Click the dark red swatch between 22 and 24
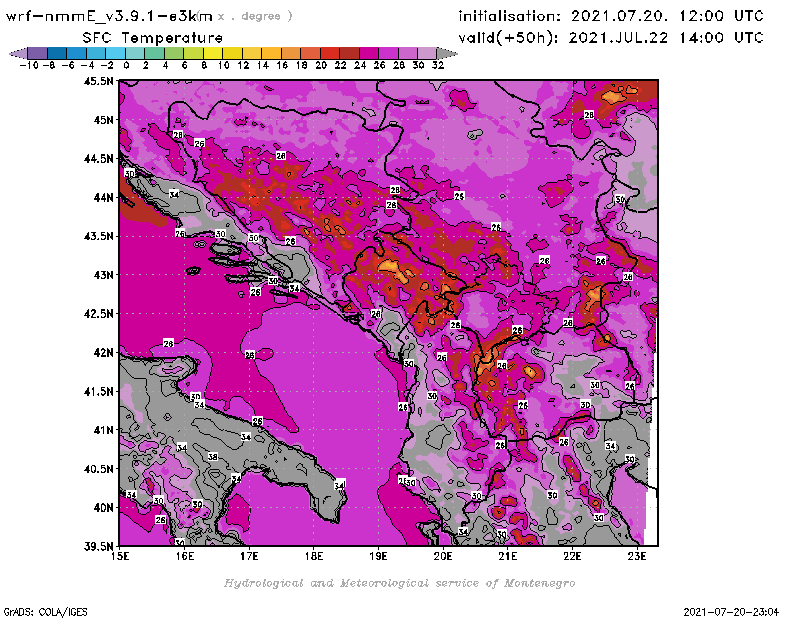 [x=349, y=53]
